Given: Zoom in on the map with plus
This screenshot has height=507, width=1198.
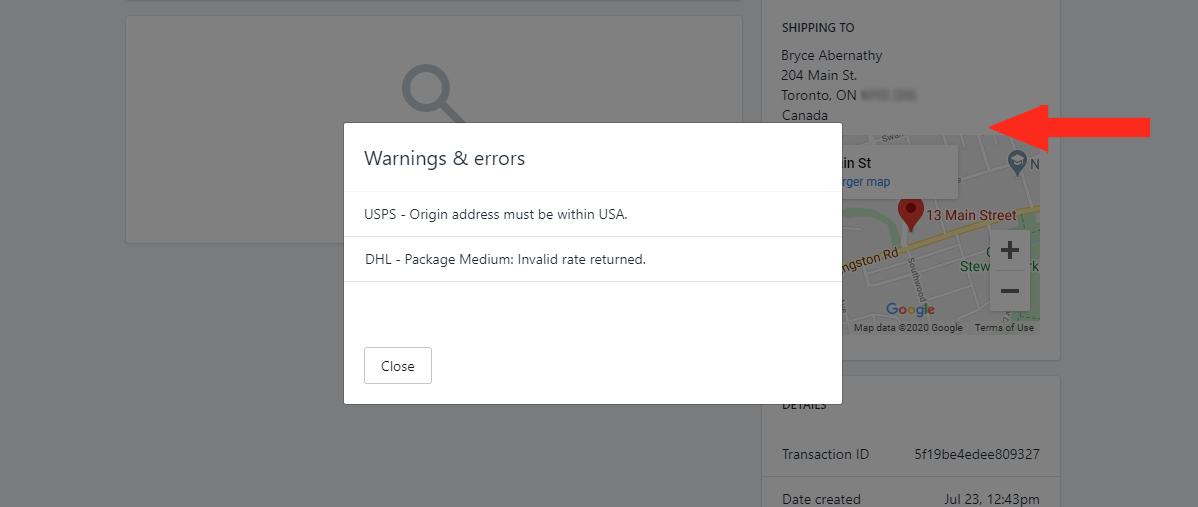Looking at the screenshot, I should tap(1010, 250).
